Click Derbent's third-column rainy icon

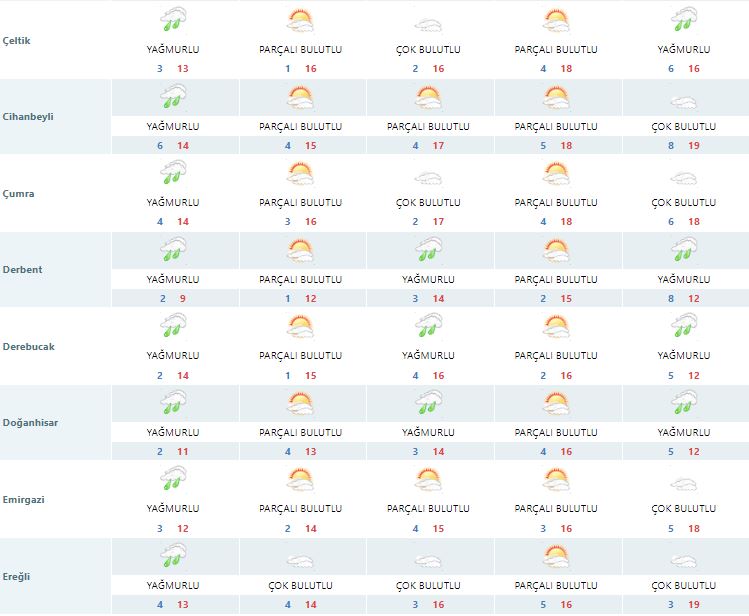click(429, 251)
